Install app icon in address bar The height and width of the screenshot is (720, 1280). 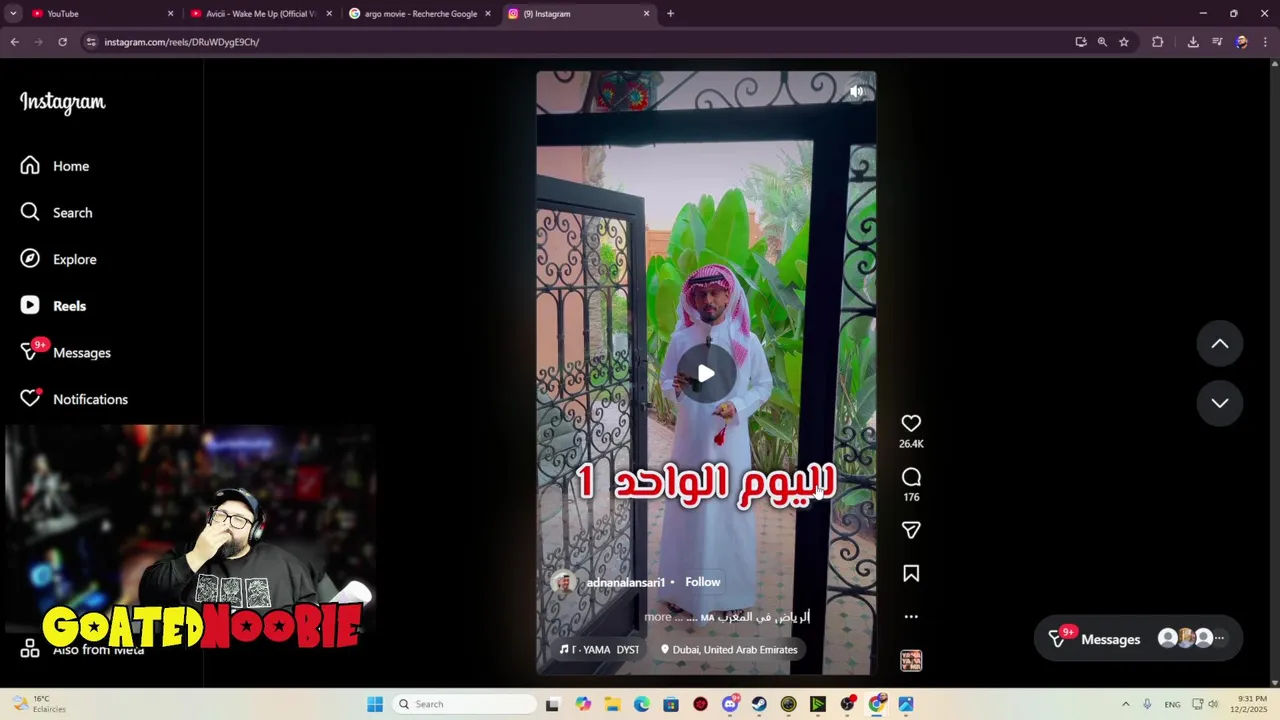coord(1081,42)
